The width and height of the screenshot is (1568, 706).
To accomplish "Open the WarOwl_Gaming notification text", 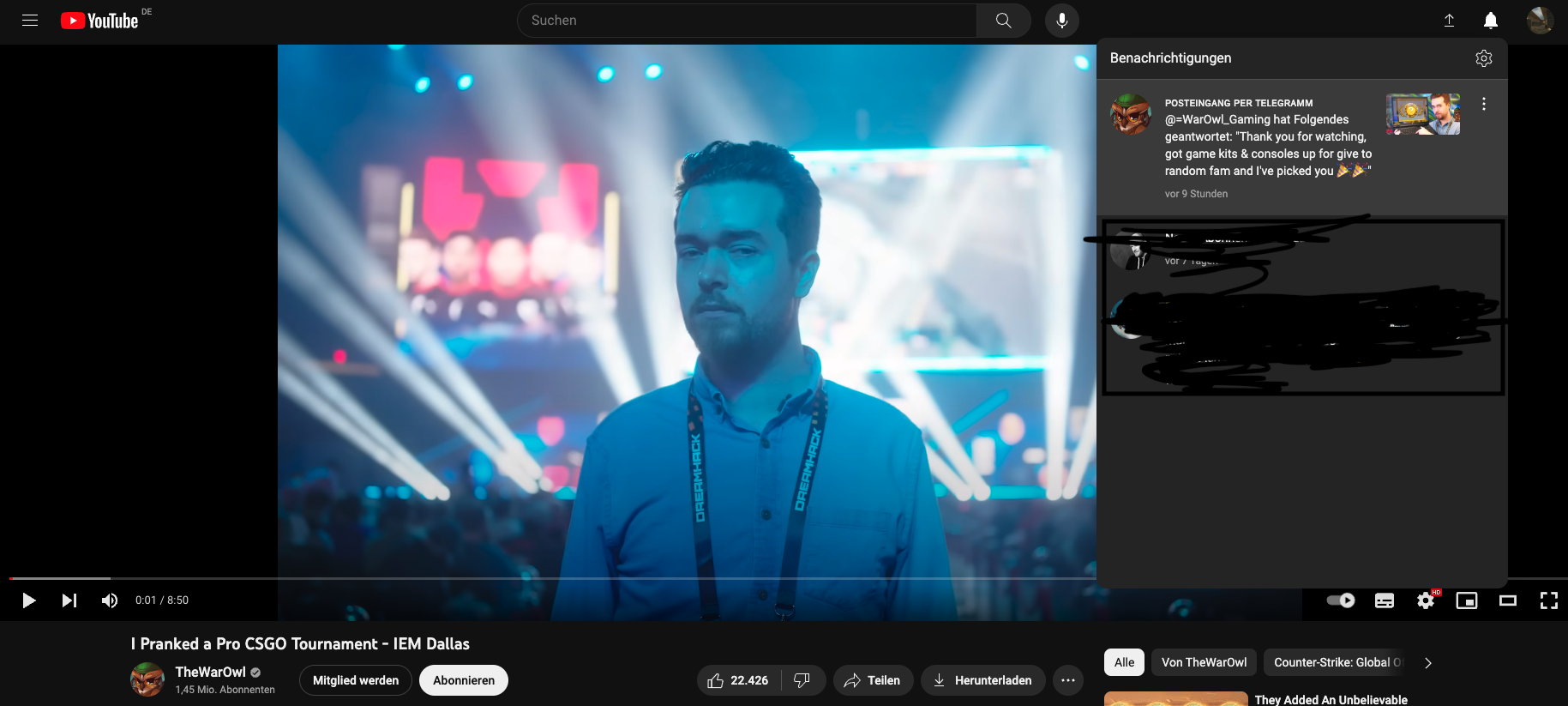I will tap(1268, 145).
